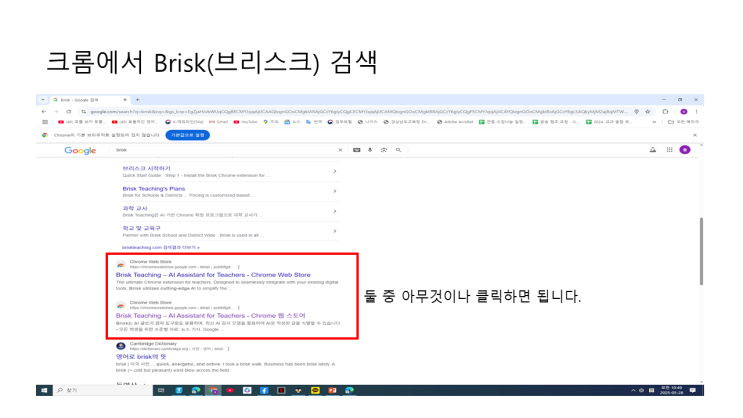Open the Windows Start menu
The width and height of the screenshot is (743, 418).
click(x=44, y=391)
